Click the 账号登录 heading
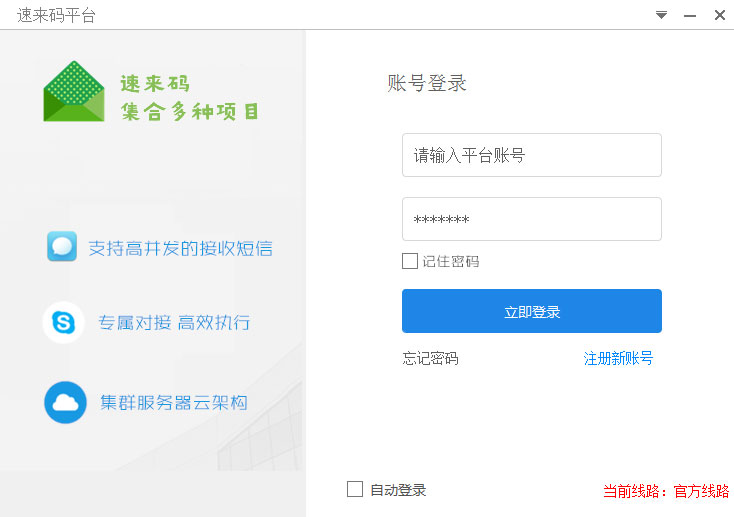Image resolution: width=734 pixels, height=517 pixels. [x=427, y=83]
